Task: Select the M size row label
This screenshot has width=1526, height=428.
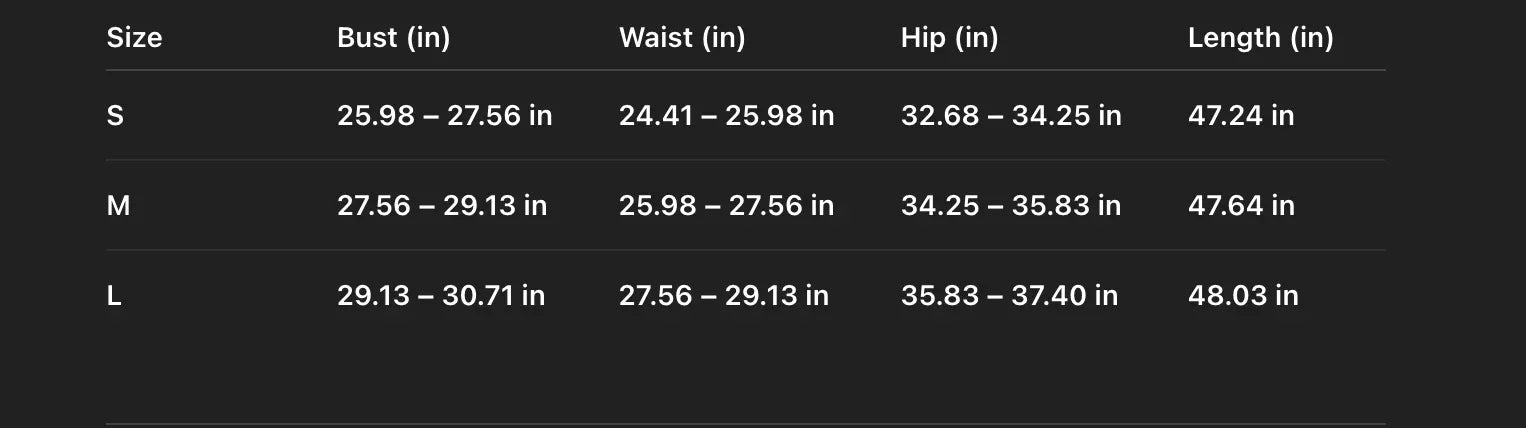Action: pos(118,206)
